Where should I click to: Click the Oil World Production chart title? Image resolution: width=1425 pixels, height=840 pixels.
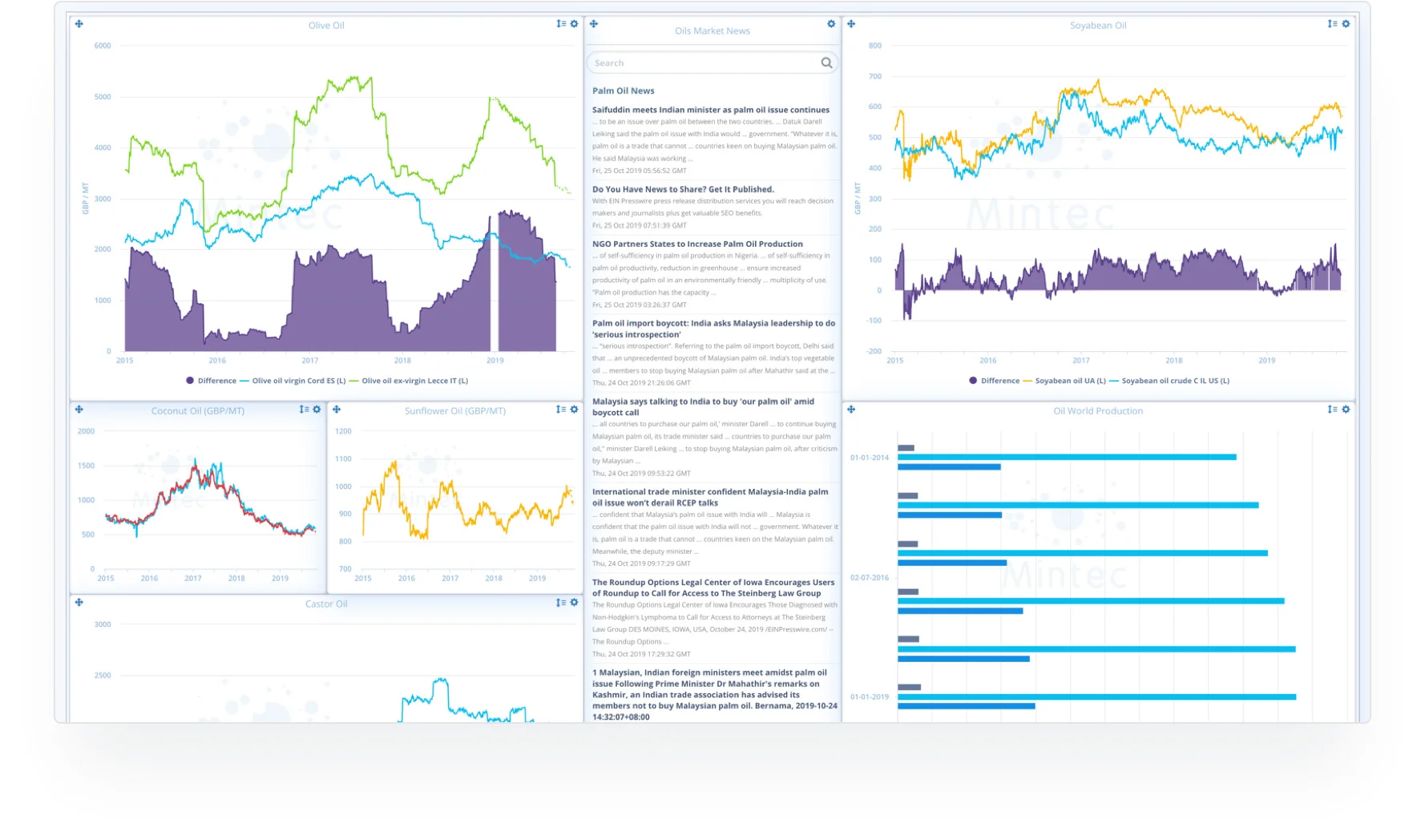click(1098, 411)
